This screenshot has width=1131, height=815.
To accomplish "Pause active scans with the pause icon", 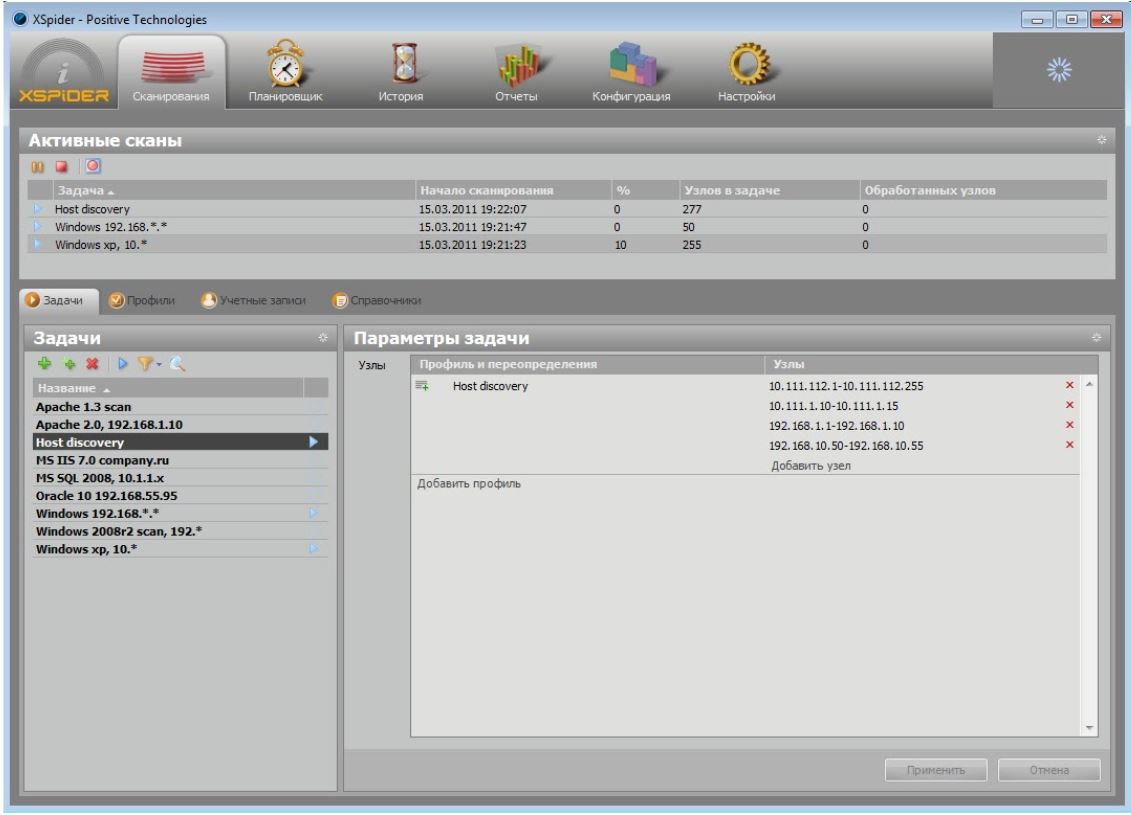I will [x=38, y=167].
